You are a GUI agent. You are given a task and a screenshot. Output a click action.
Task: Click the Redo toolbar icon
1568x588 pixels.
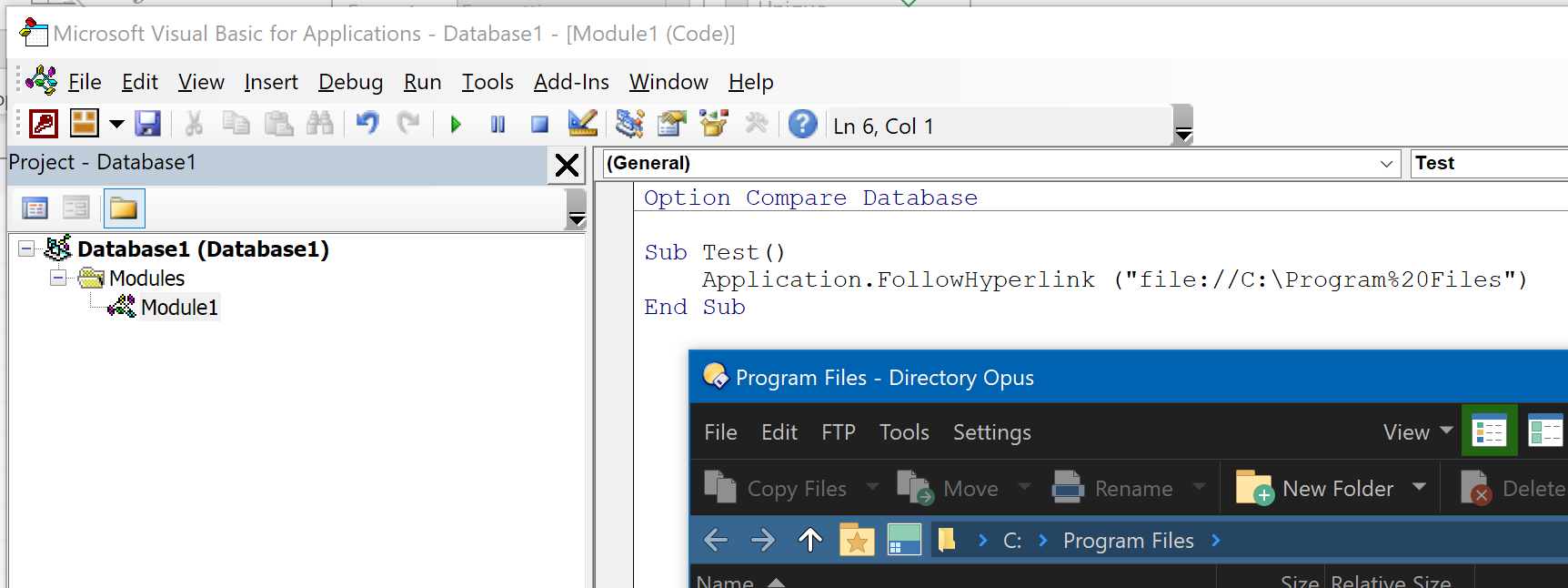point(408,123)
